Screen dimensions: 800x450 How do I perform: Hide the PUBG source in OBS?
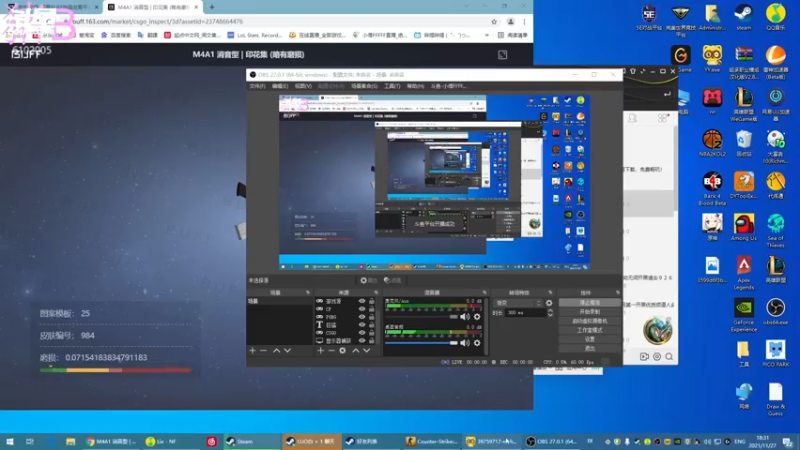coord(362,317)
